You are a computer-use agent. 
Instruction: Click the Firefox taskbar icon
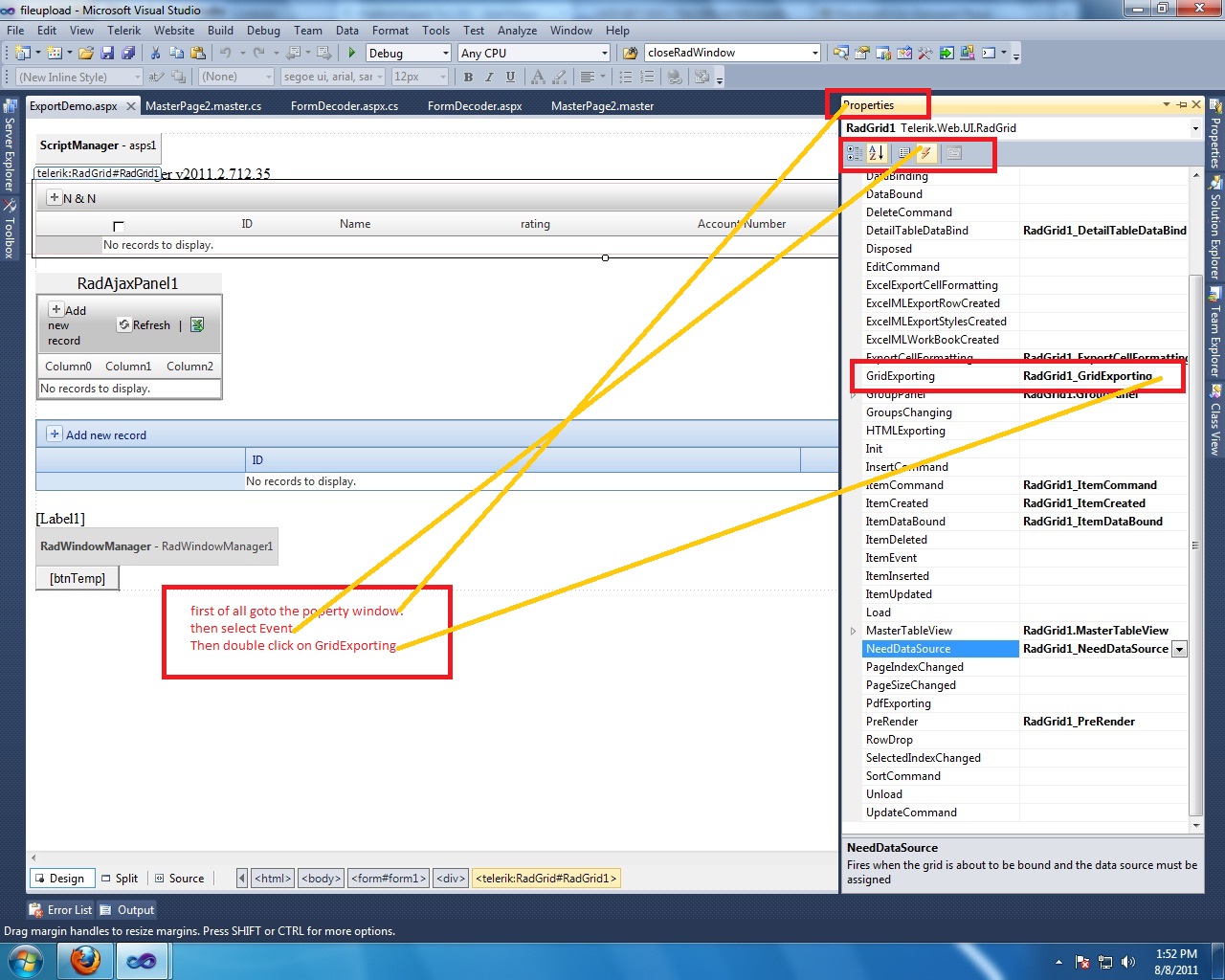pyautogui.click(x=86, y=960)
